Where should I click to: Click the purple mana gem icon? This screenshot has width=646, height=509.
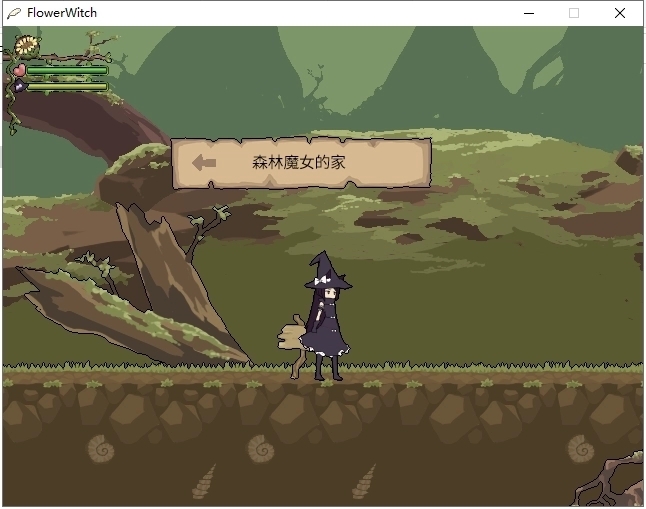18,87
